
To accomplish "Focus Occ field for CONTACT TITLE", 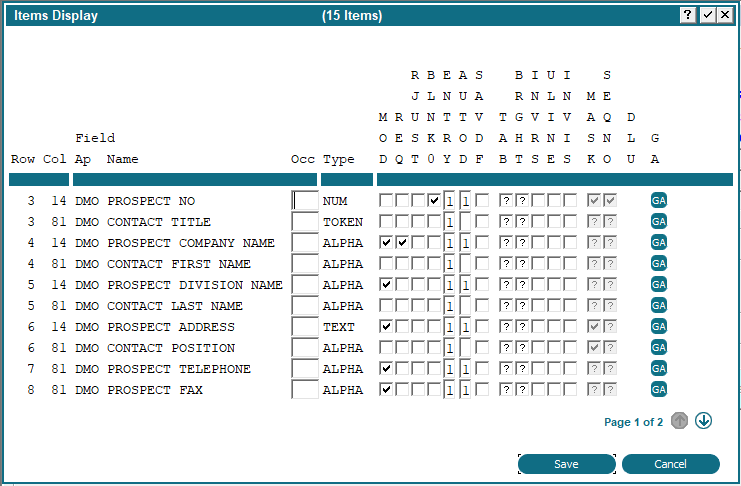I will (x=305, y=221).
